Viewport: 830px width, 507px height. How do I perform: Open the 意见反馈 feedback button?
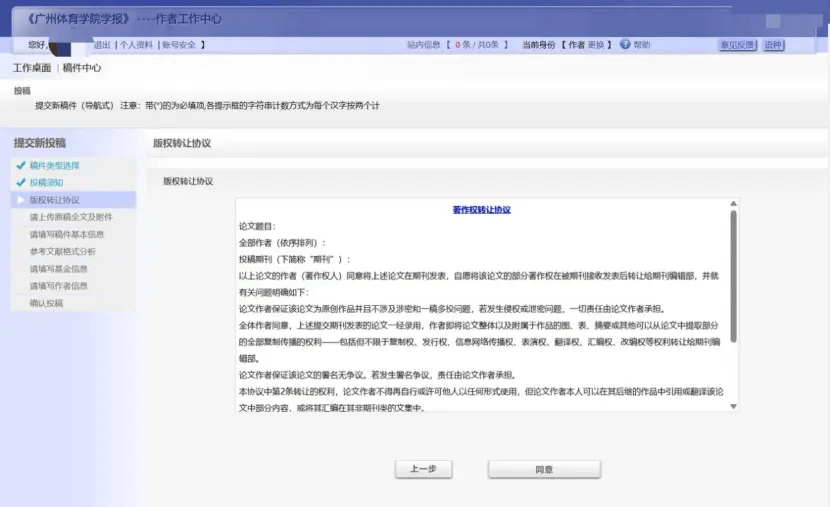click(737, 45)
